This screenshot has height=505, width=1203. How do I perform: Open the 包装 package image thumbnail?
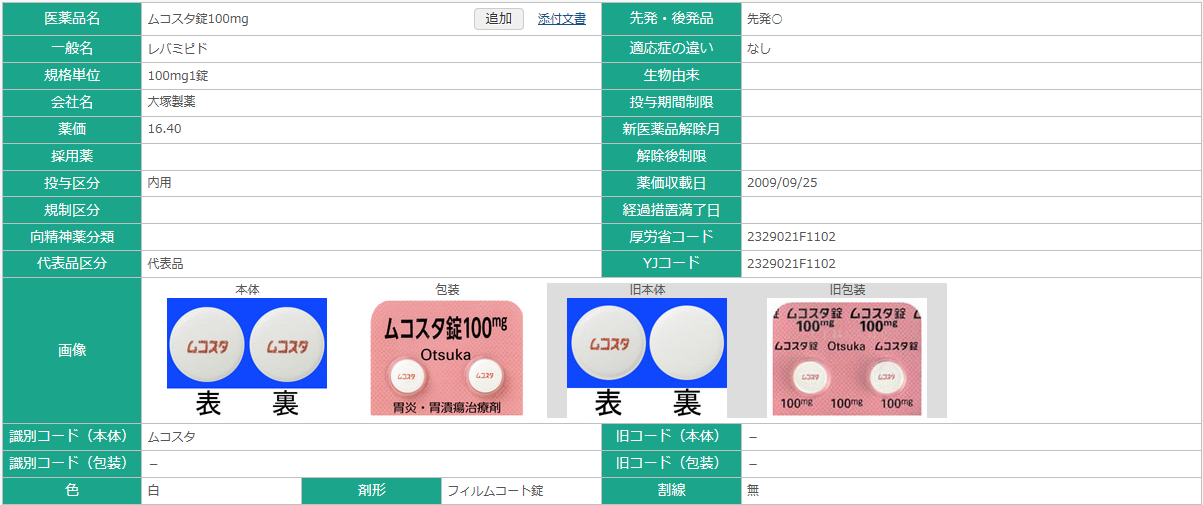[447, 358]
